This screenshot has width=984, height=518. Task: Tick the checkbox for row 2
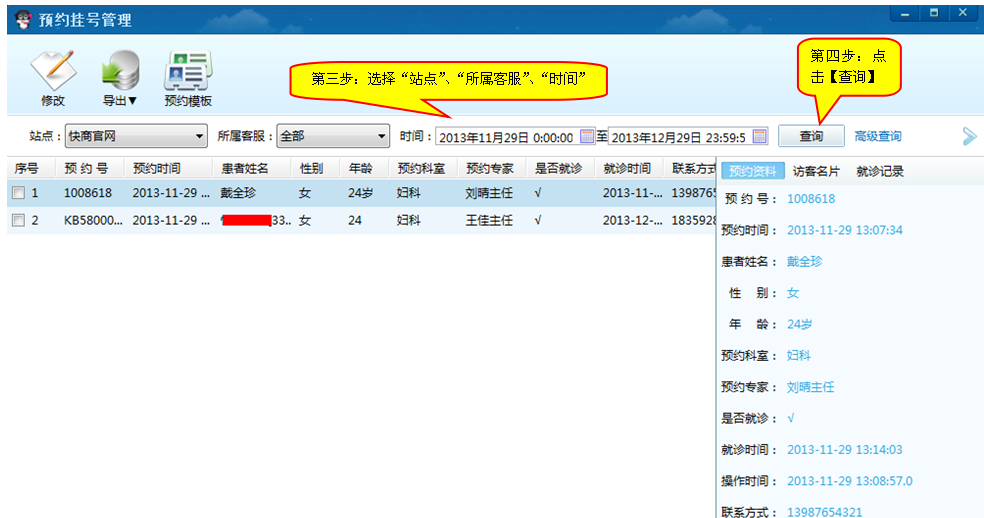click(18, 220)
